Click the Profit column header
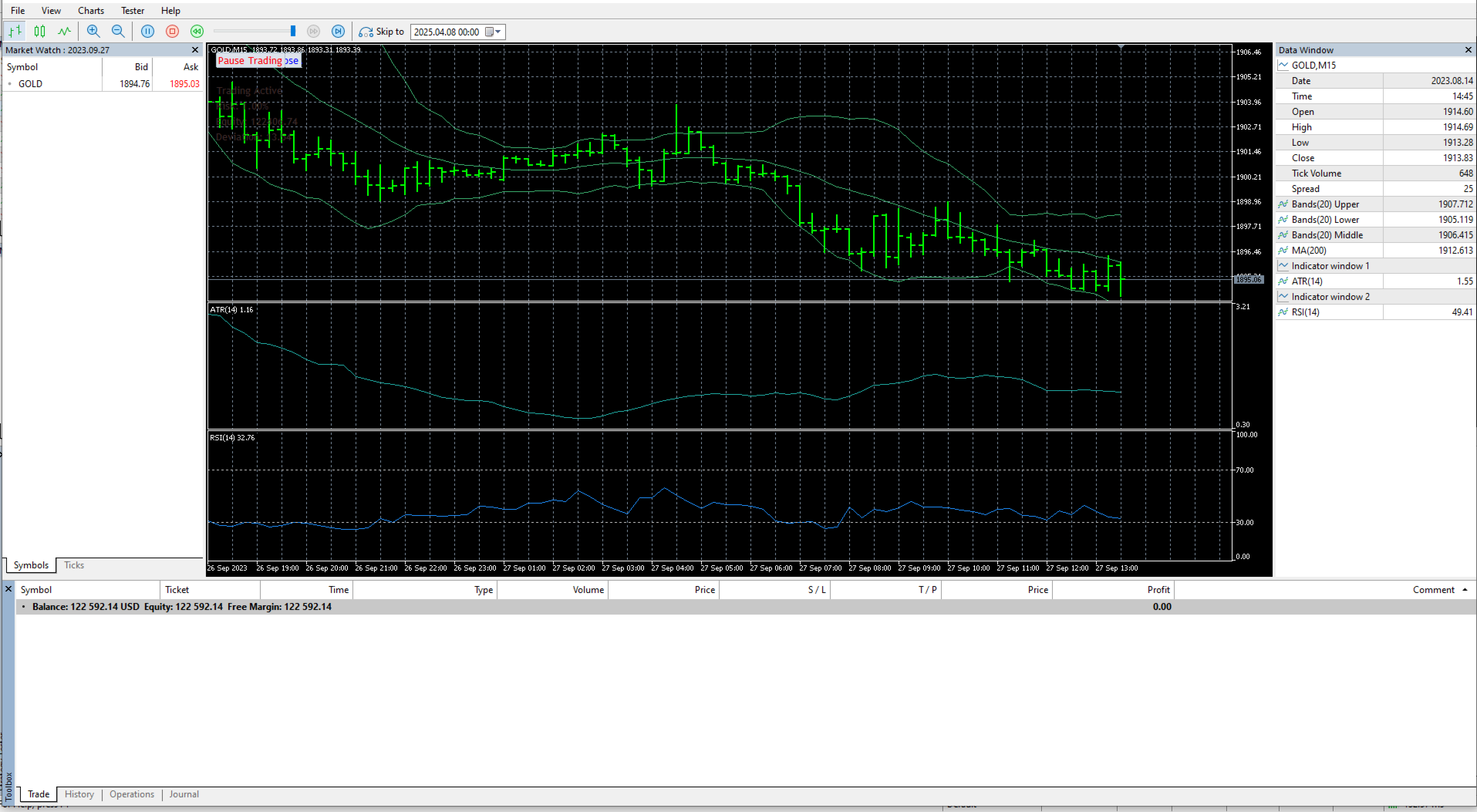1477x812 pixels. [x=1113, y=590]
